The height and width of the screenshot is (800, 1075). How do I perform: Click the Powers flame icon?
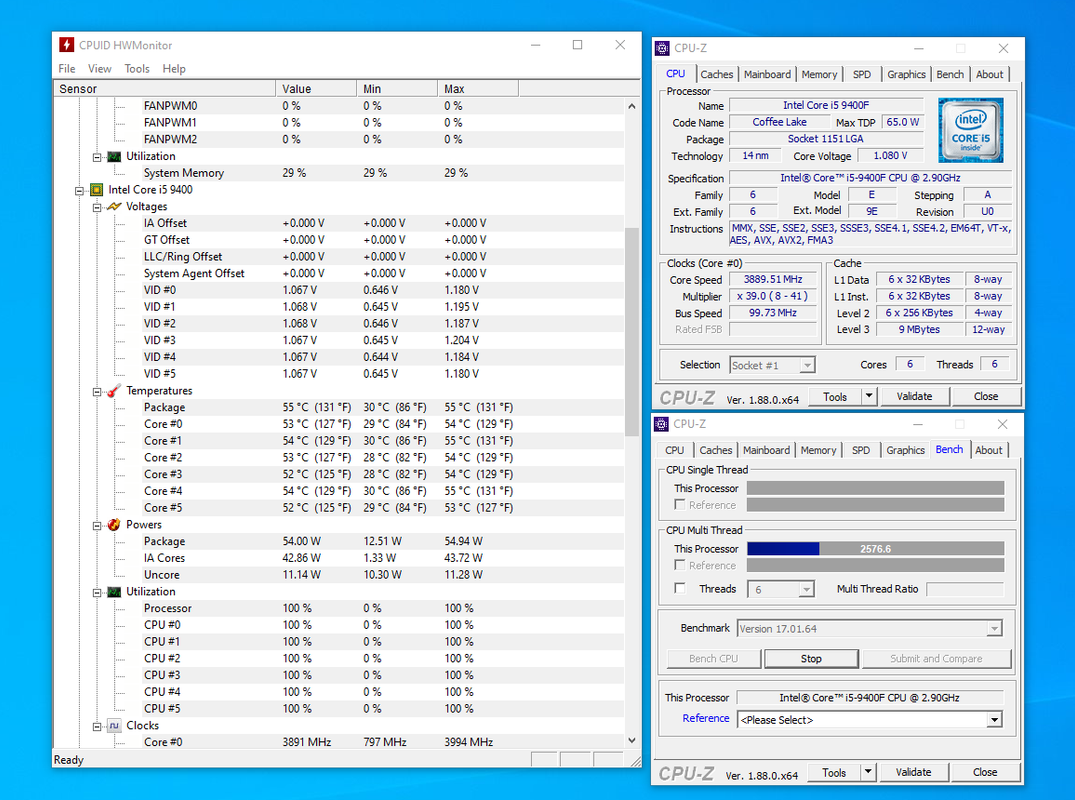point(114,524)
